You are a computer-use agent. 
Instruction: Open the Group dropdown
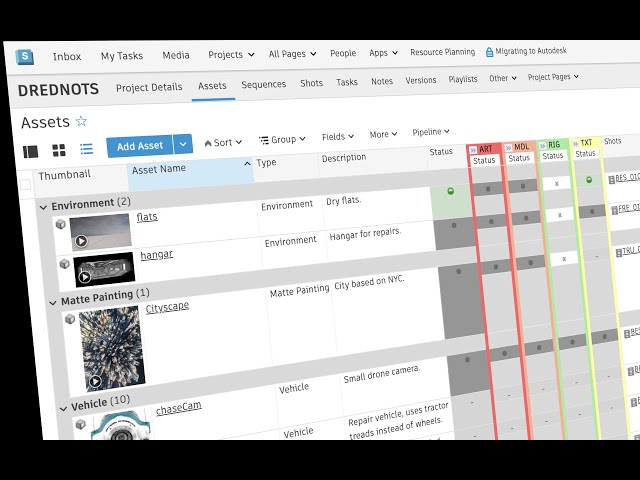click(282, 139)
